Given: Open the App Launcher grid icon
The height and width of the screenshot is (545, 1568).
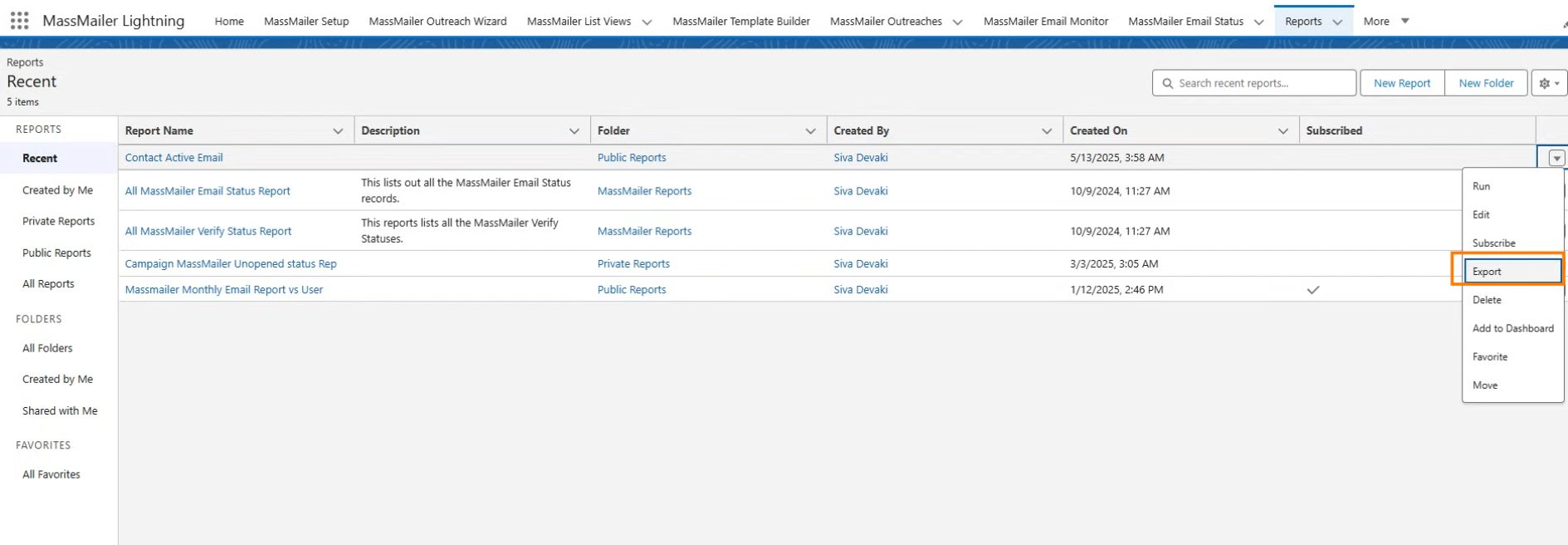Looking at the screenshot, I should click(x=20, y=21).
